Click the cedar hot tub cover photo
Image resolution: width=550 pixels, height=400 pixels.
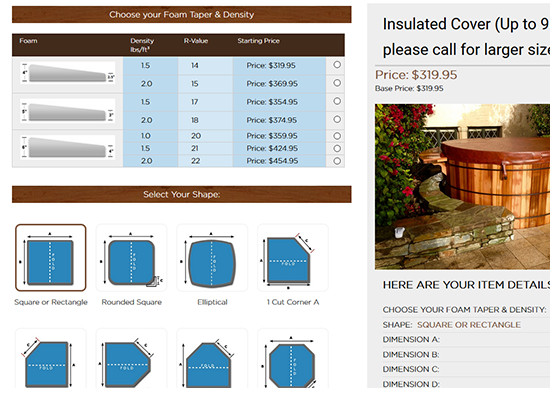[462, 187]
